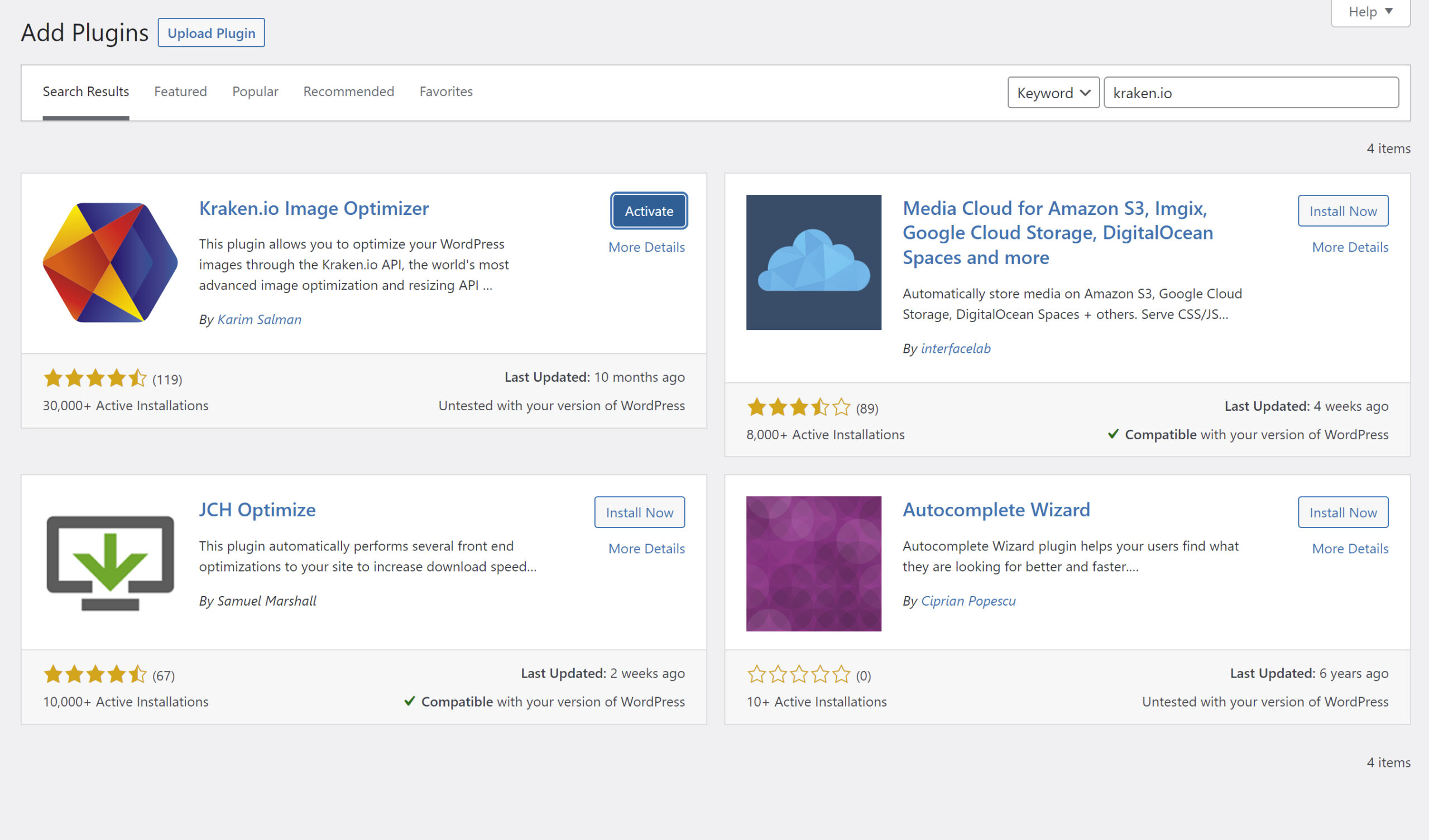Click the Add Plugins page heading
The height and width of the screenshot is (840, 1429).
84,33
